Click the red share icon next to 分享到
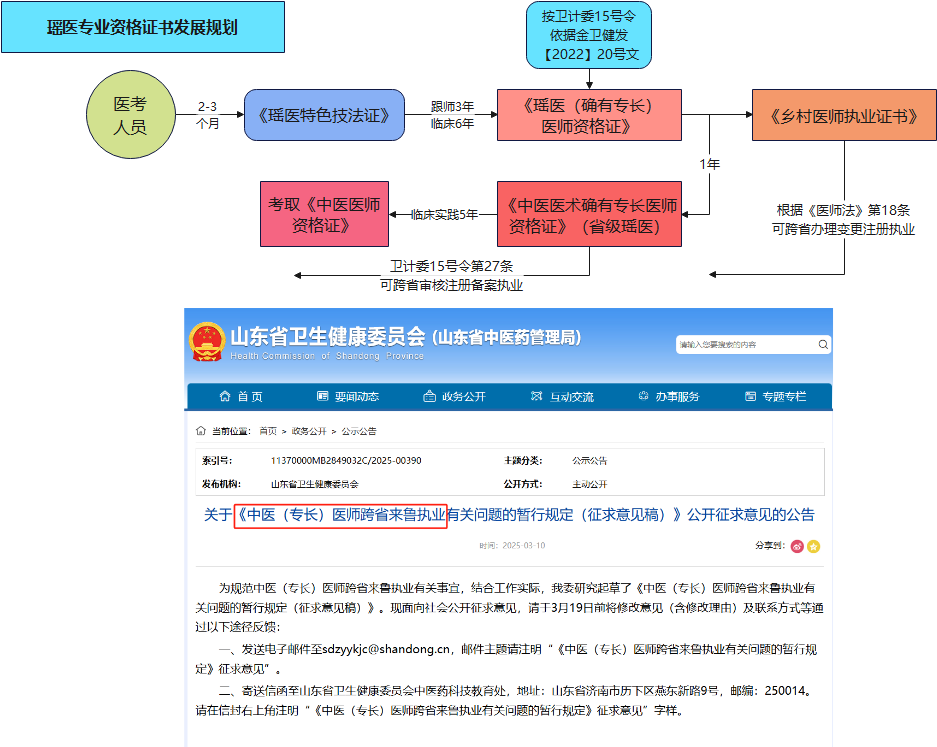 797,546
